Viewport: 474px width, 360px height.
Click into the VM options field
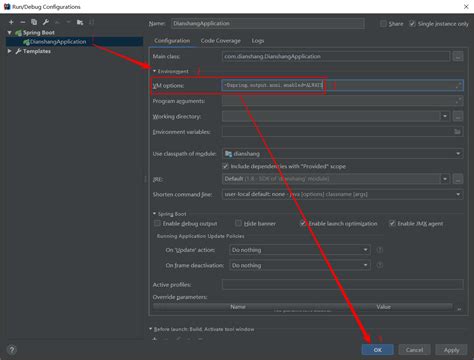coord(342,86)
